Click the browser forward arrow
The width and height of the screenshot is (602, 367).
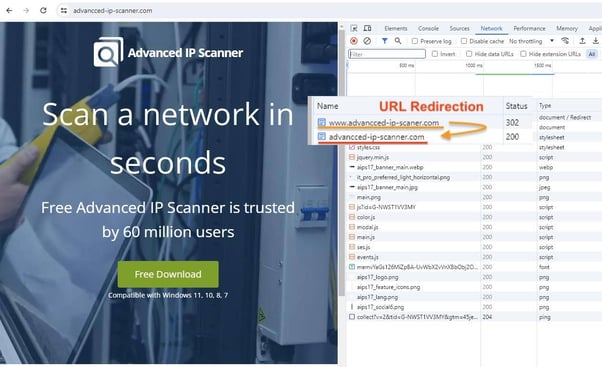coord(26,10)
